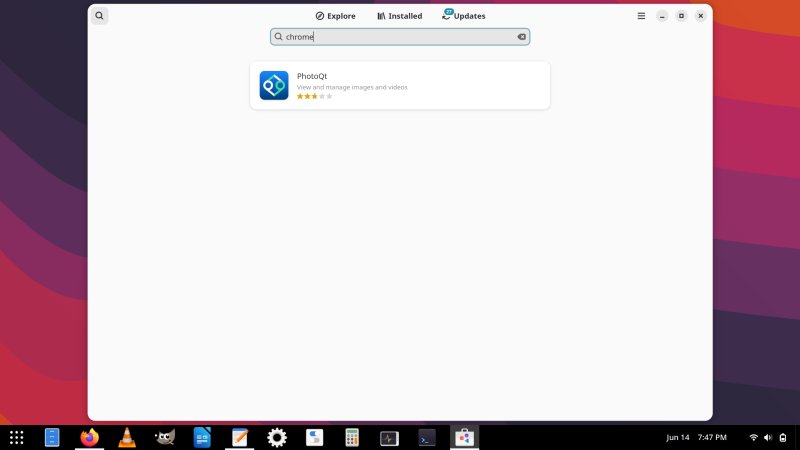Image resolution: width=800 pixels, height=450 pixels.
Task: Clear the search text with the clear icon
Action: [x=521, y=37]
